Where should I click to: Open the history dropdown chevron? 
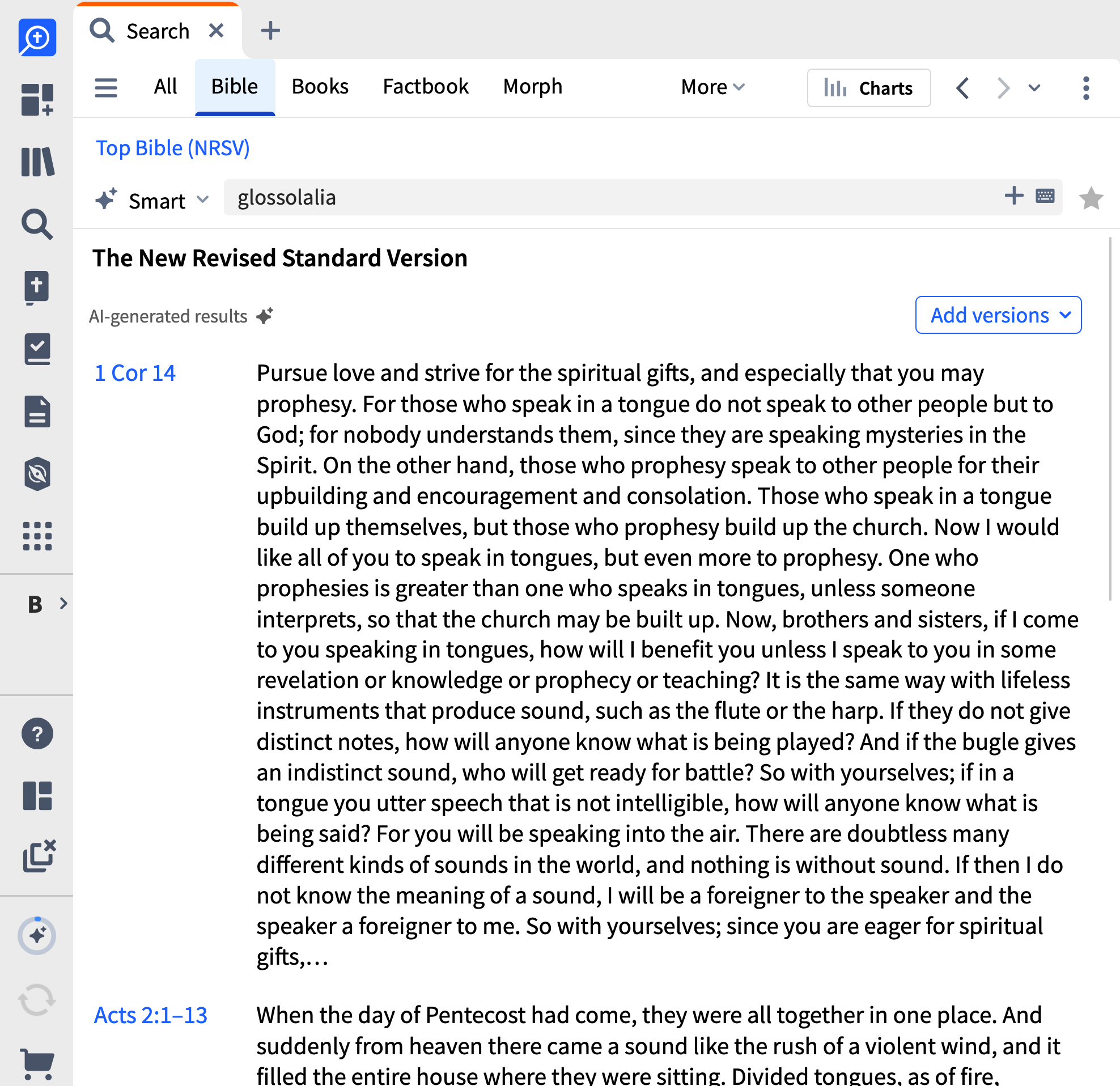pos(1034,88)
